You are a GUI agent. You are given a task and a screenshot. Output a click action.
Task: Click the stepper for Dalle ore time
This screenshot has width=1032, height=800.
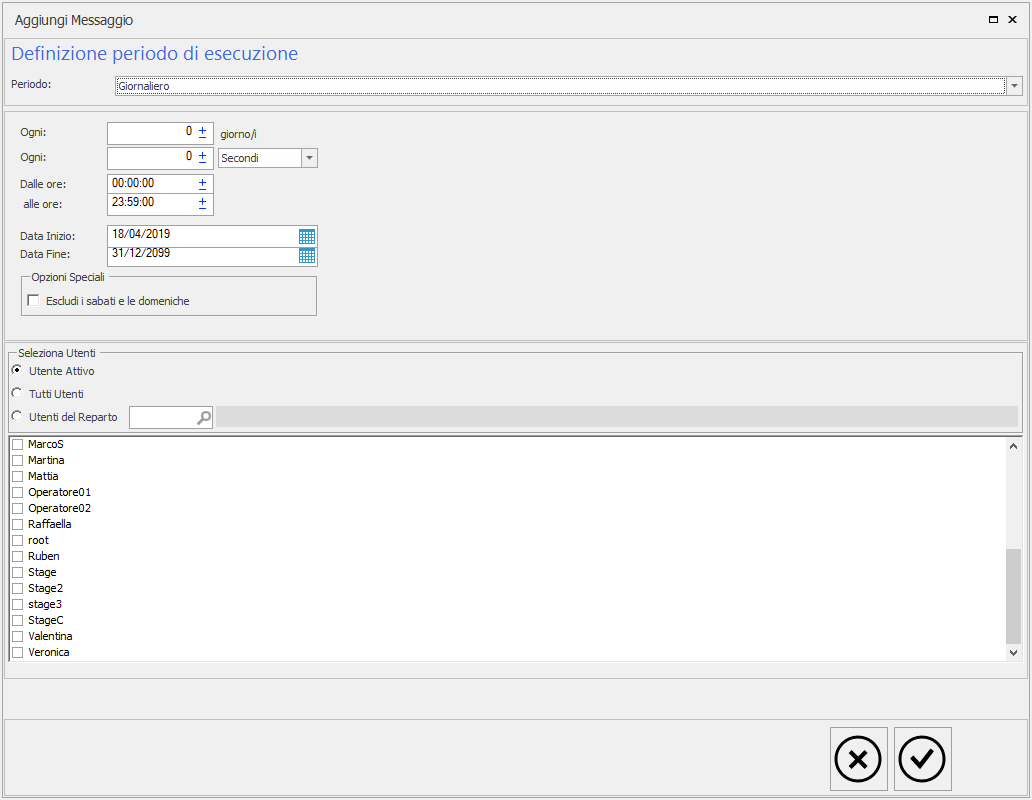[x=203, y=184]
